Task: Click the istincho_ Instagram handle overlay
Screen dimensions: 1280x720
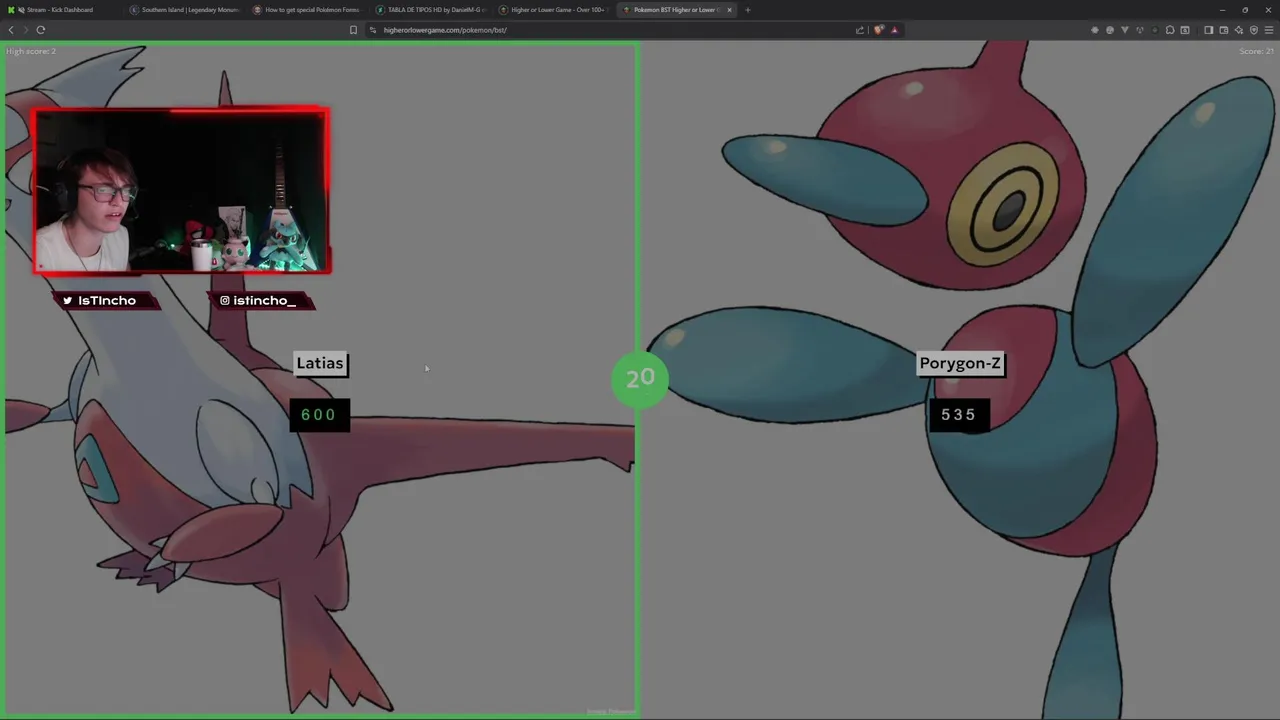Action: point(263,301)
